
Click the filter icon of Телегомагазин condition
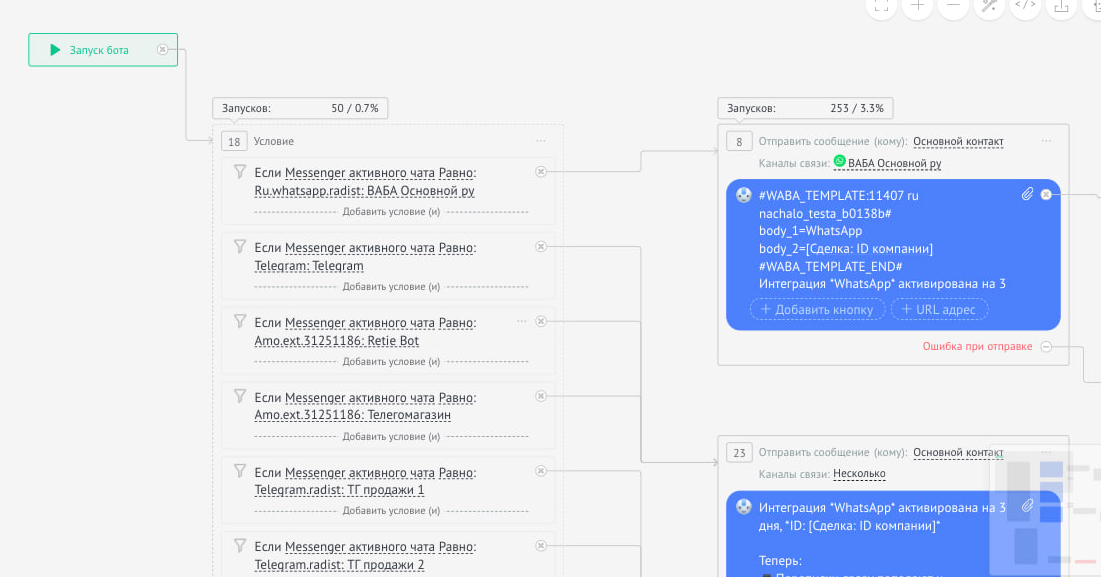(240, 396)
